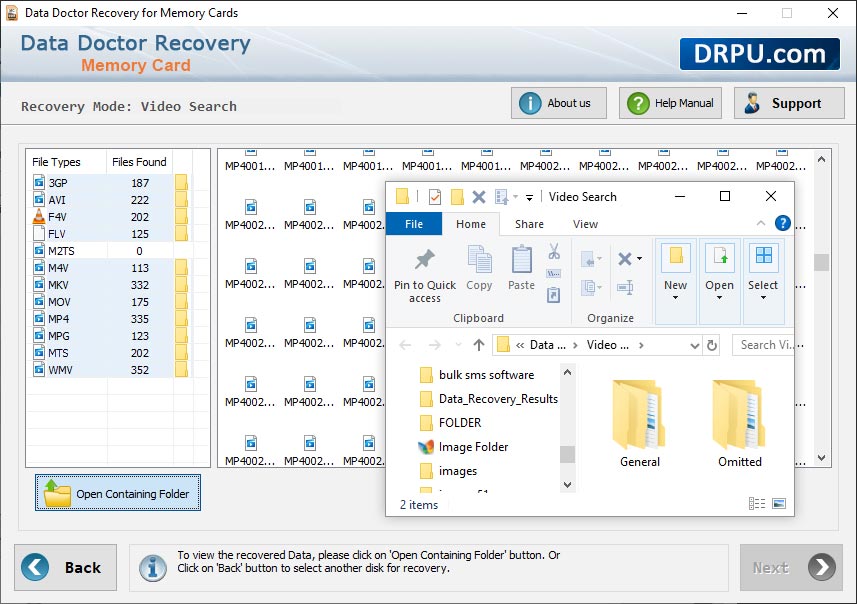Click the MP4 file type icon
857x604 pixels.
tap(39, 319)
